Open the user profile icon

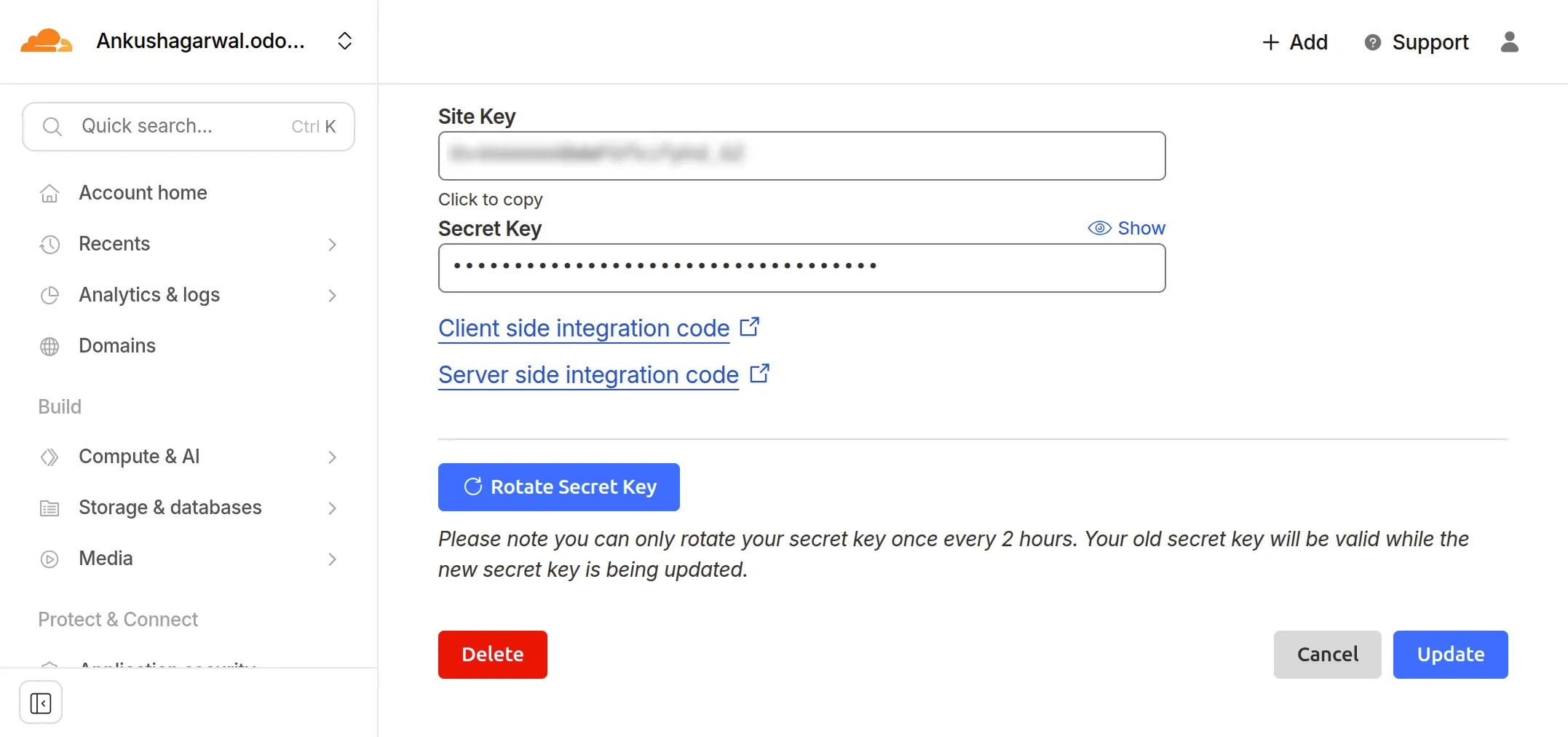[x=1510, y=42]
